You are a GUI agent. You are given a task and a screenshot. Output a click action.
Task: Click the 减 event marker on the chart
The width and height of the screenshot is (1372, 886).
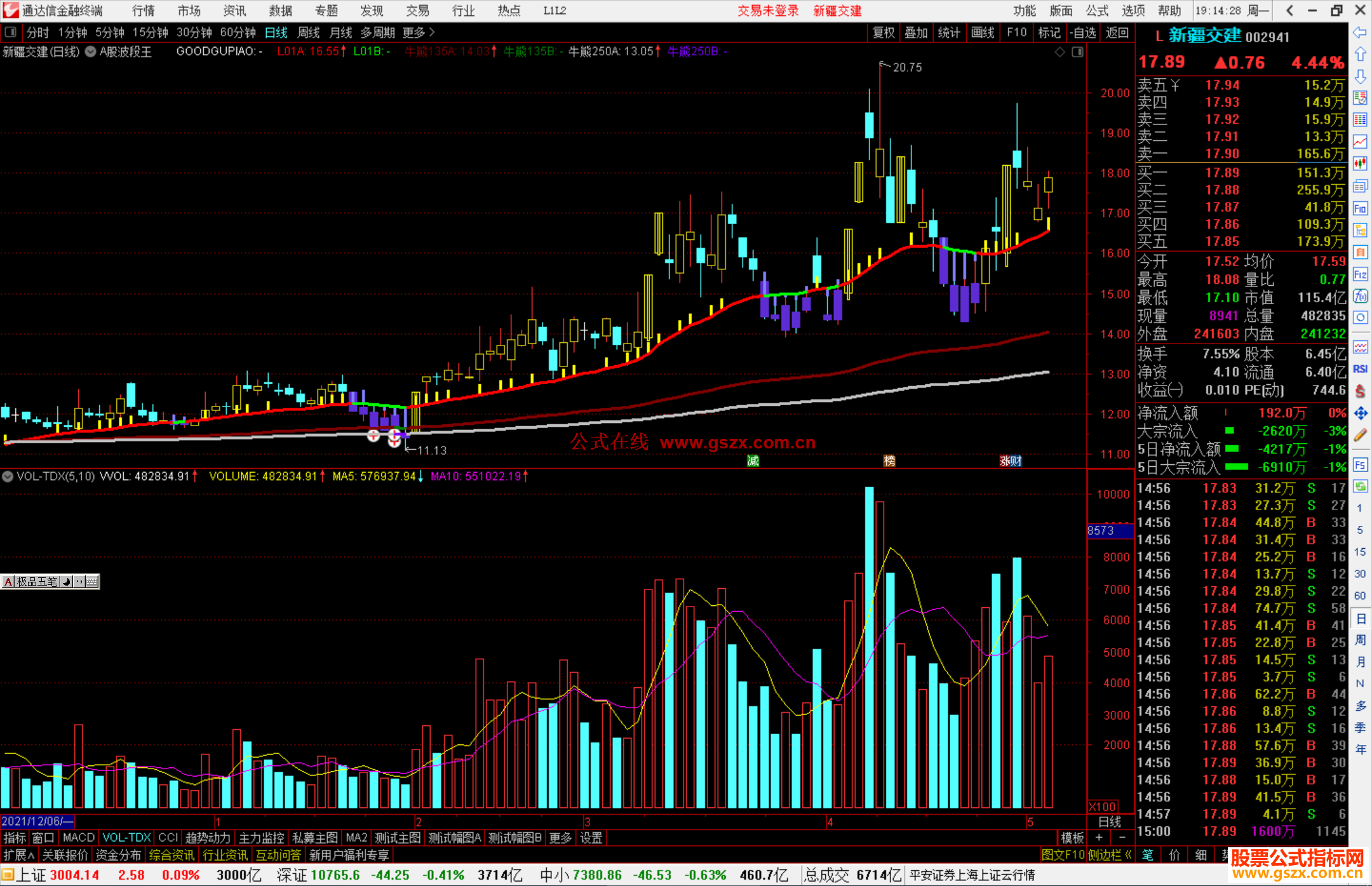pos(753,461)
